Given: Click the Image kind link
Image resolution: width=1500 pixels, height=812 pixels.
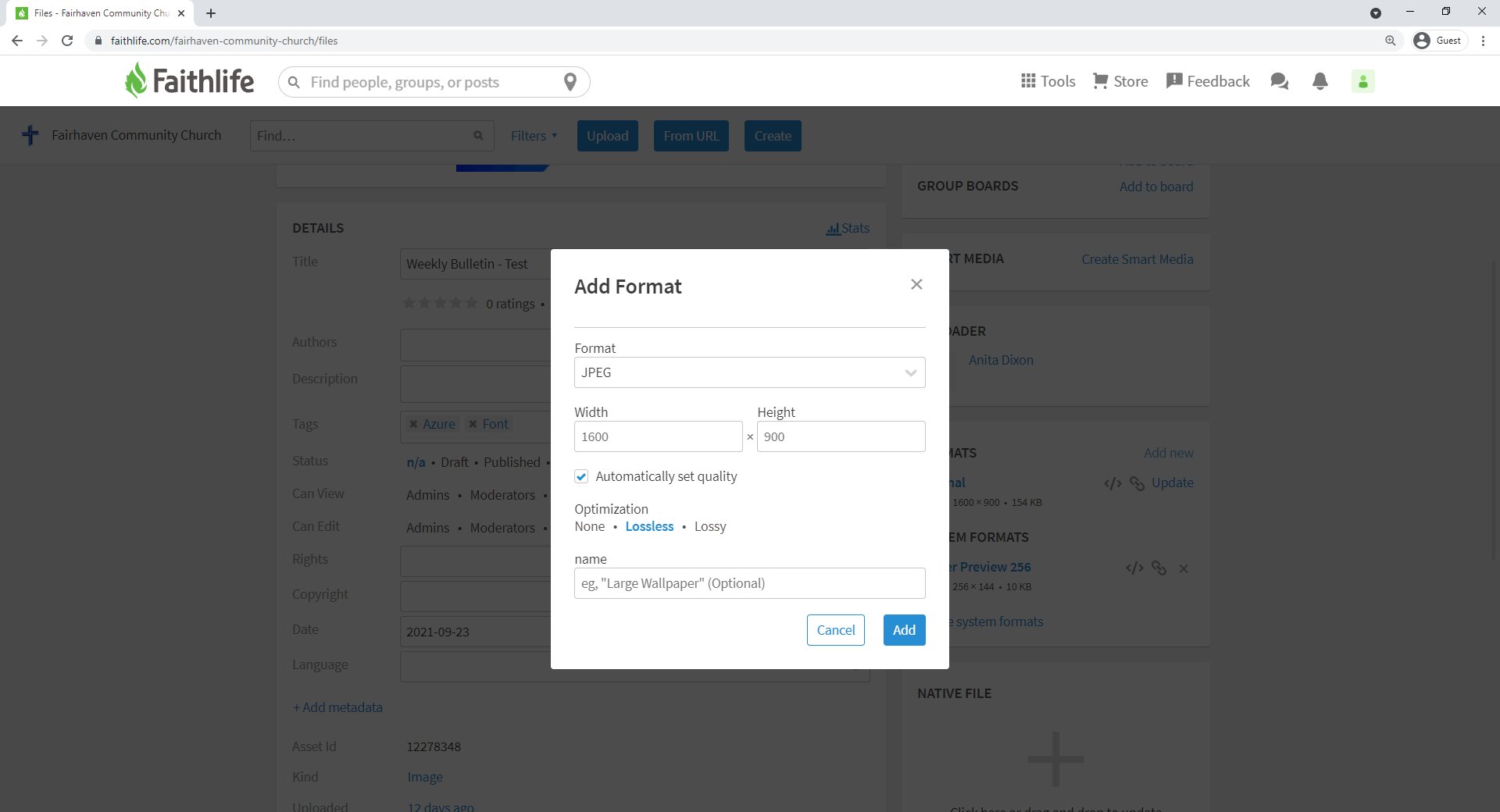Looking at the screenshot, I should (x=425, y=777).
